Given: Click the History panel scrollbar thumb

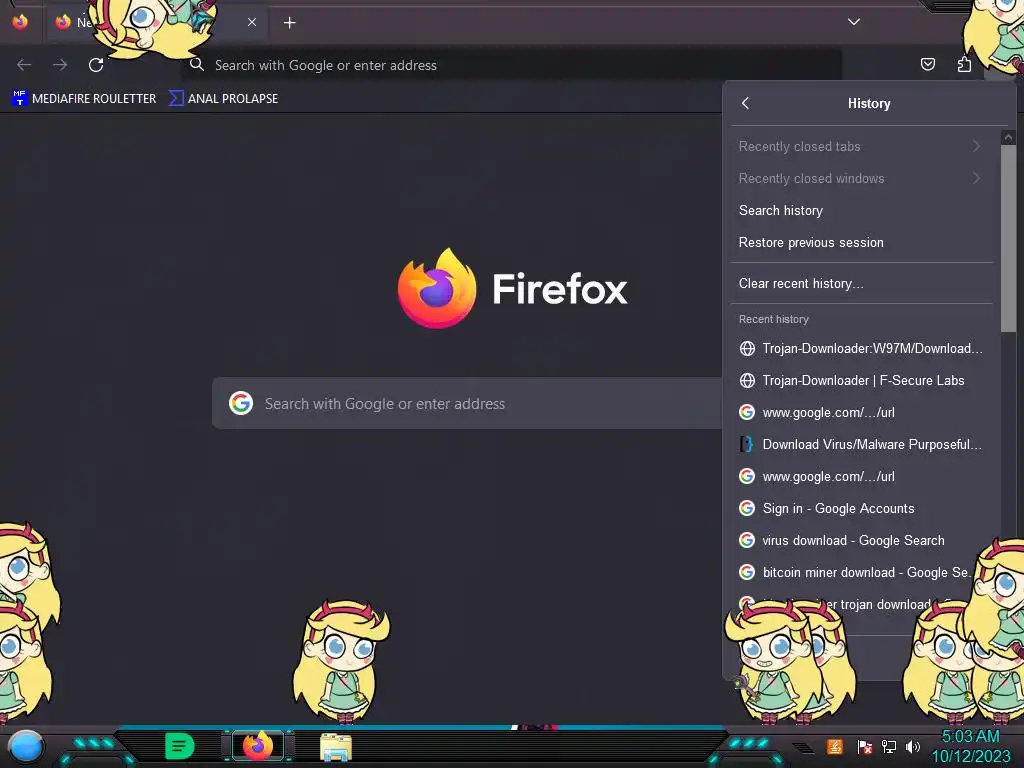Looking at the screenshot, I should (1008, 238).
